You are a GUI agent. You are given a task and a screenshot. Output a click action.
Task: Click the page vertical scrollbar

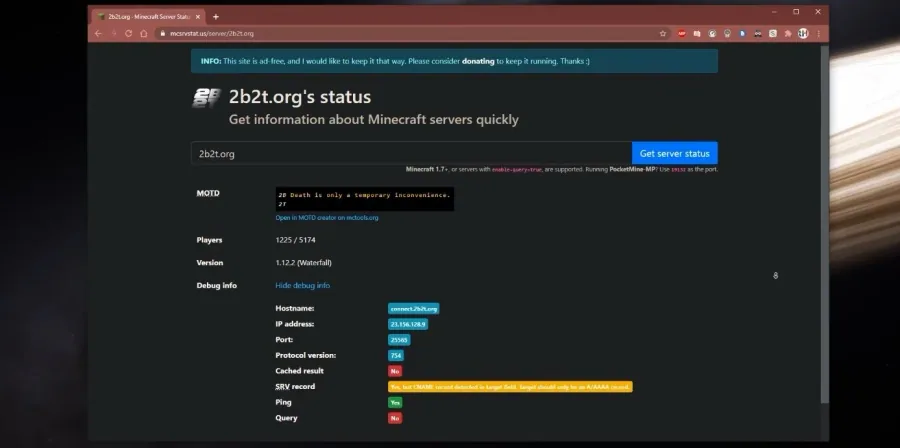tap(825, 224)
